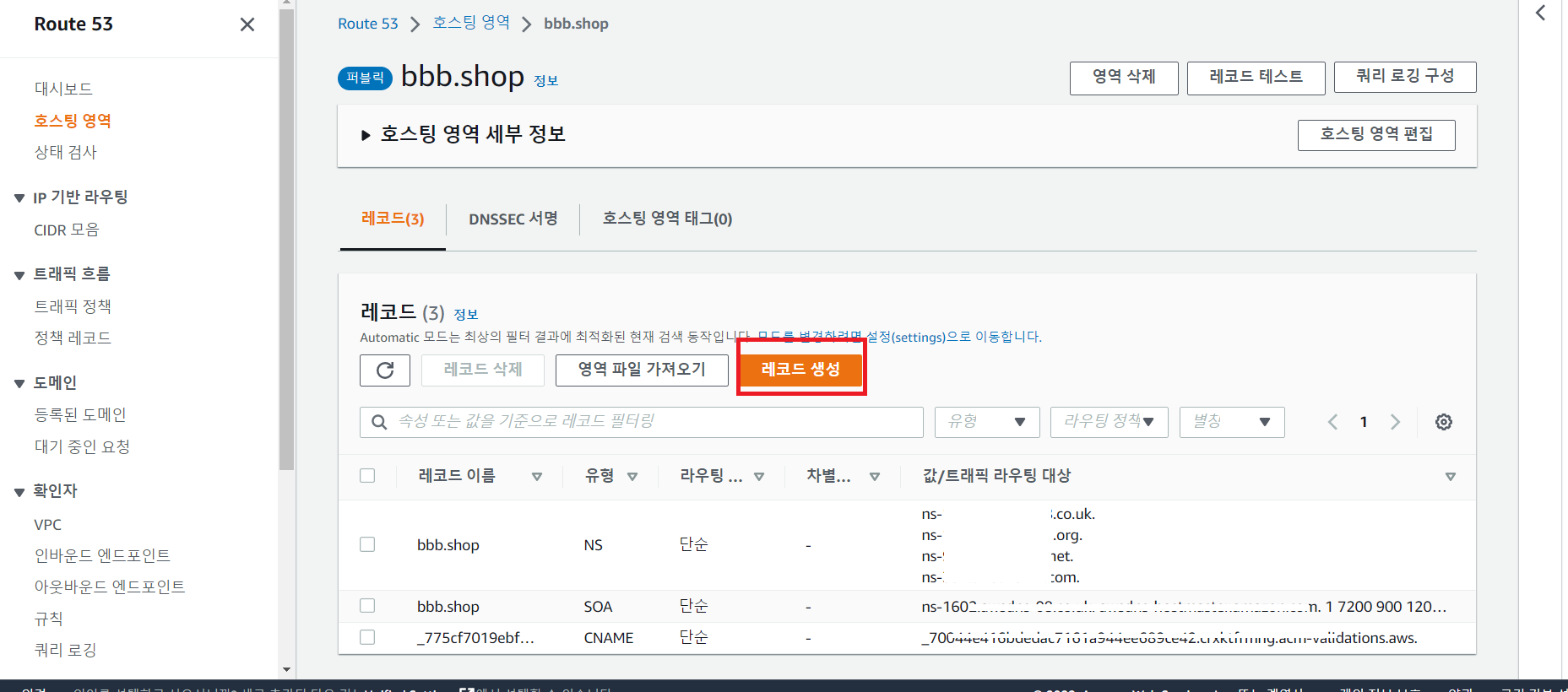Screen dimensions: 1568x692
Task: Open 정보 link beside 레코드 (3) heading
Action: (x=466, y=315)
